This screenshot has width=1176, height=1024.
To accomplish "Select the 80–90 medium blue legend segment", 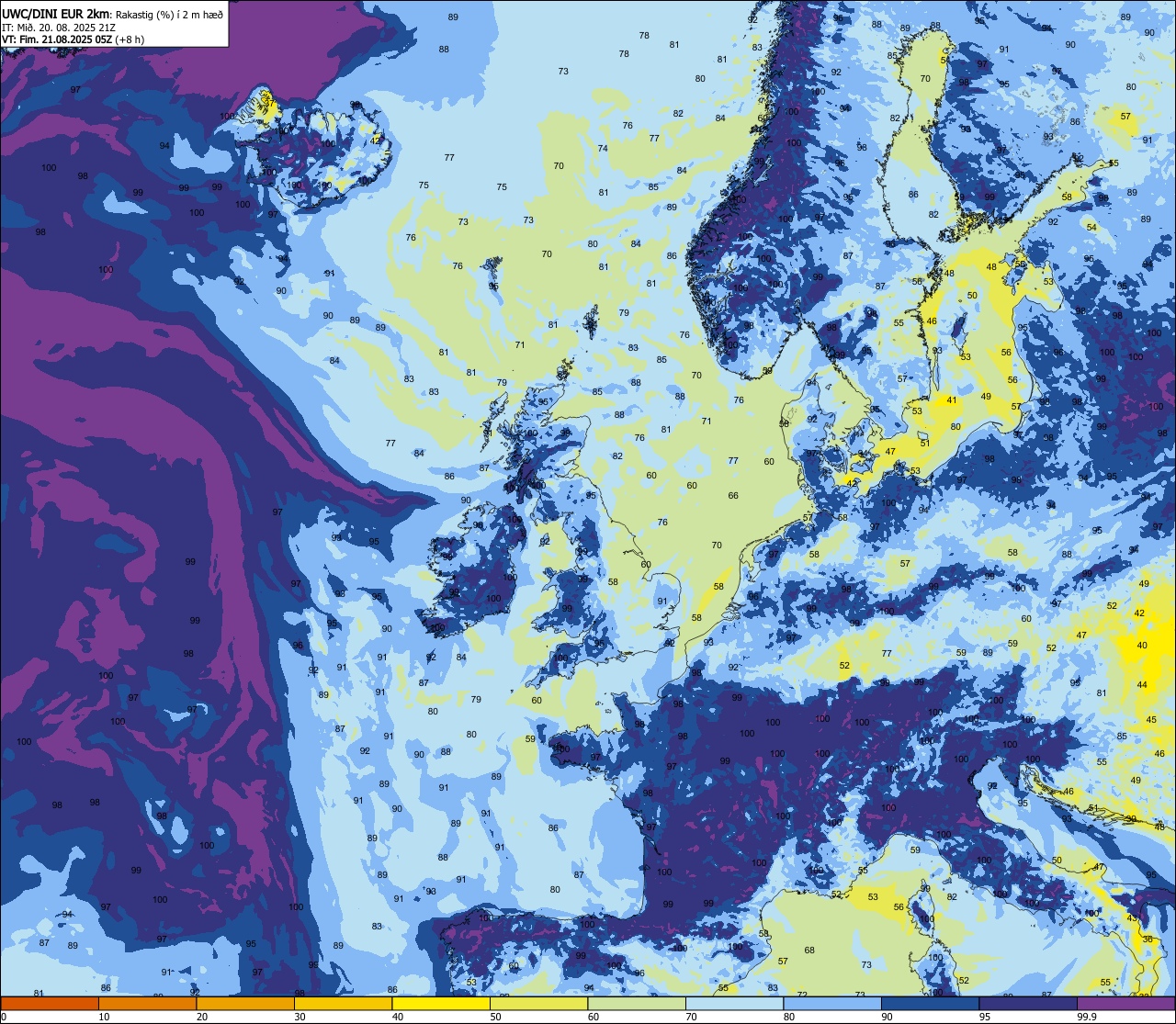I will pos(831,1003).
